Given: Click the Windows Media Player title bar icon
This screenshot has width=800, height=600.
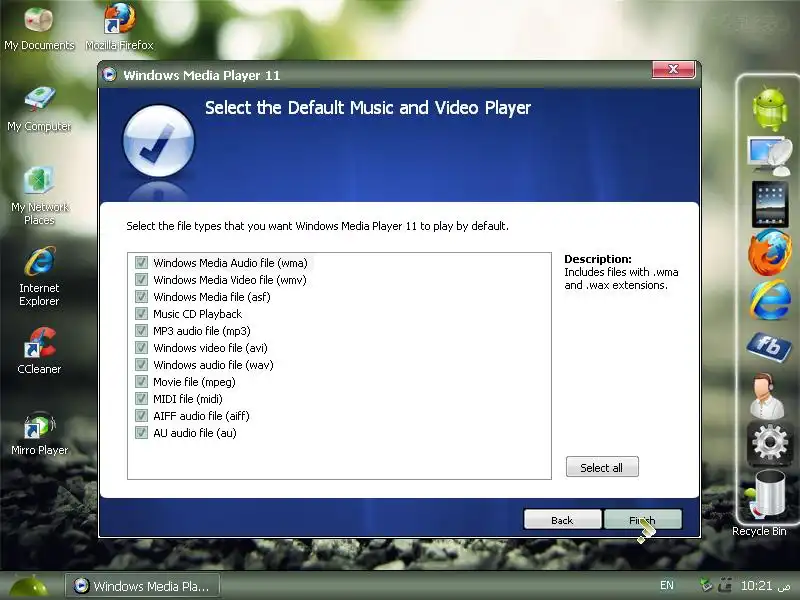Looking at the screenshot, I should 109,75.
